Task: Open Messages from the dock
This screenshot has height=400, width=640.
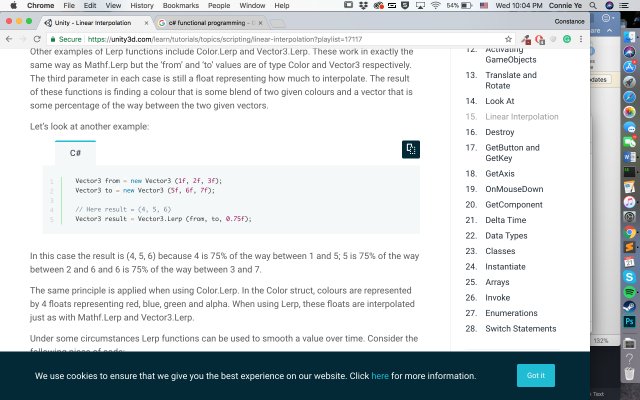Action: (629, 127)
